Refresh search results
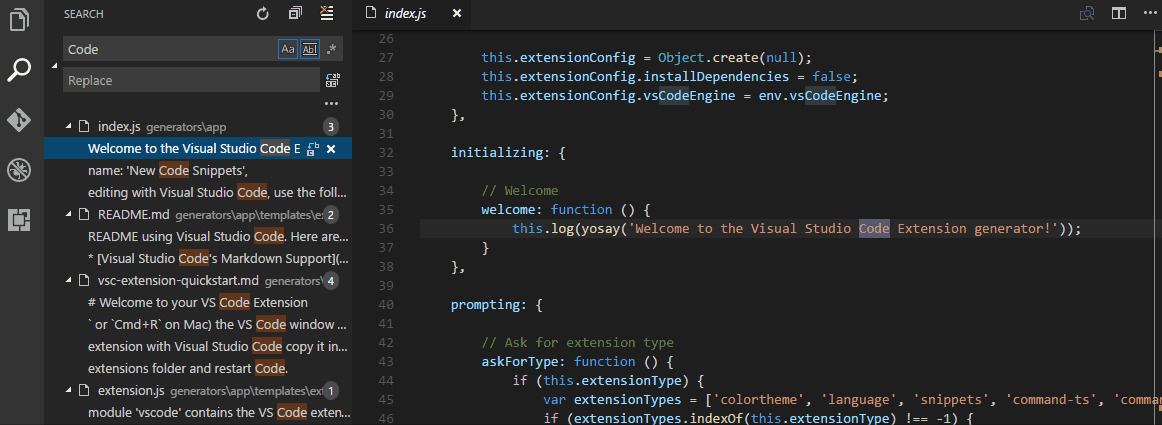 [x=263, y=13]
